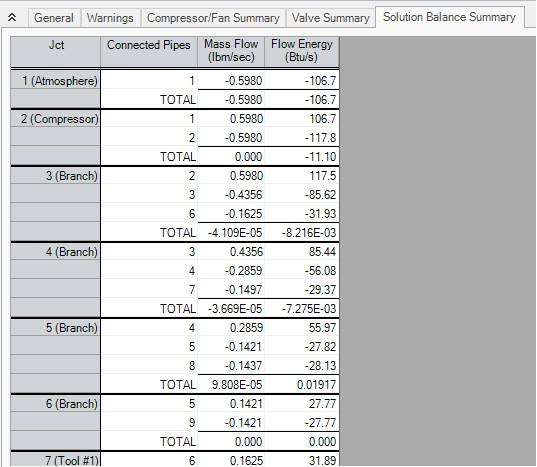Open the Compressor/Fan Summary tab
Viewport: 537px width, 467px height.
(x=213, y=18)
